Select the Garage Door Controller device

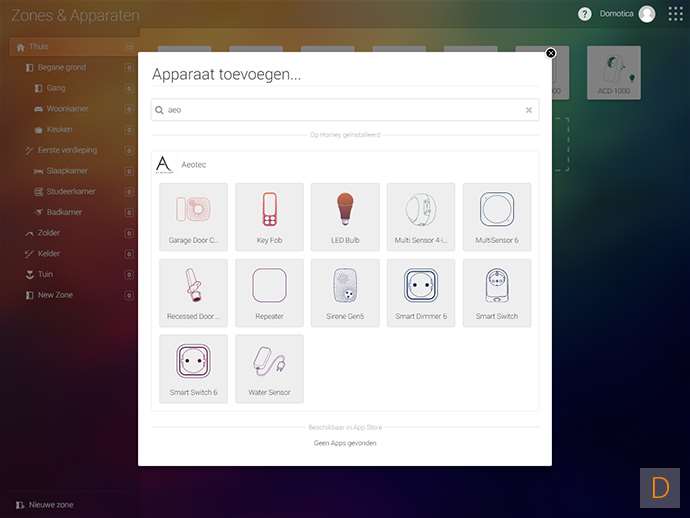click(193, 217)
